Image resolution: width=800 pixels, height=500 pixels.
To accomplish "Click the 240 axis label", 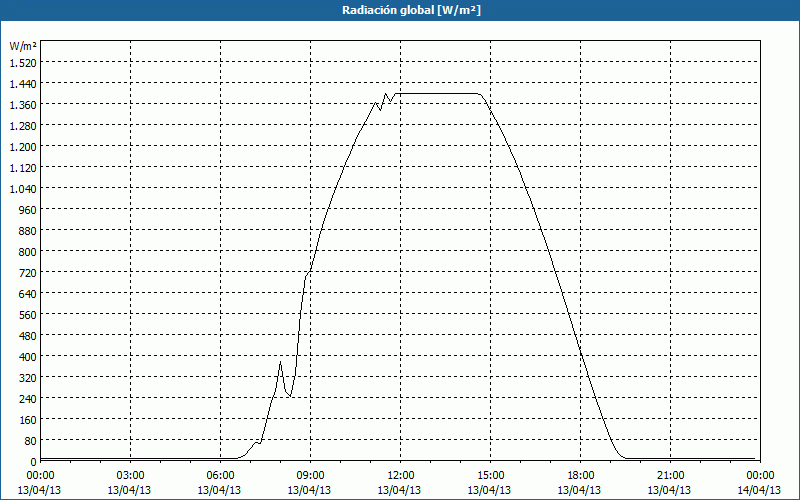I will [28, 398].
